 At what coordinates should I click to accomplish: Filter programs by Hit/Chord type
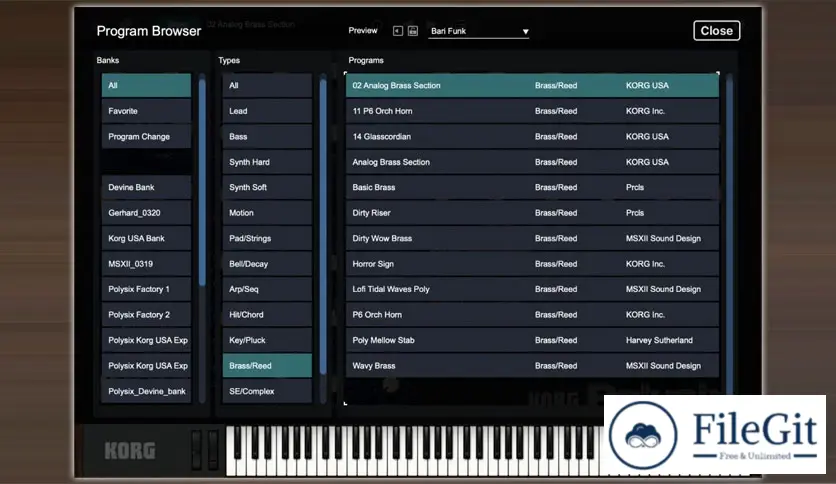click(267, 314)
